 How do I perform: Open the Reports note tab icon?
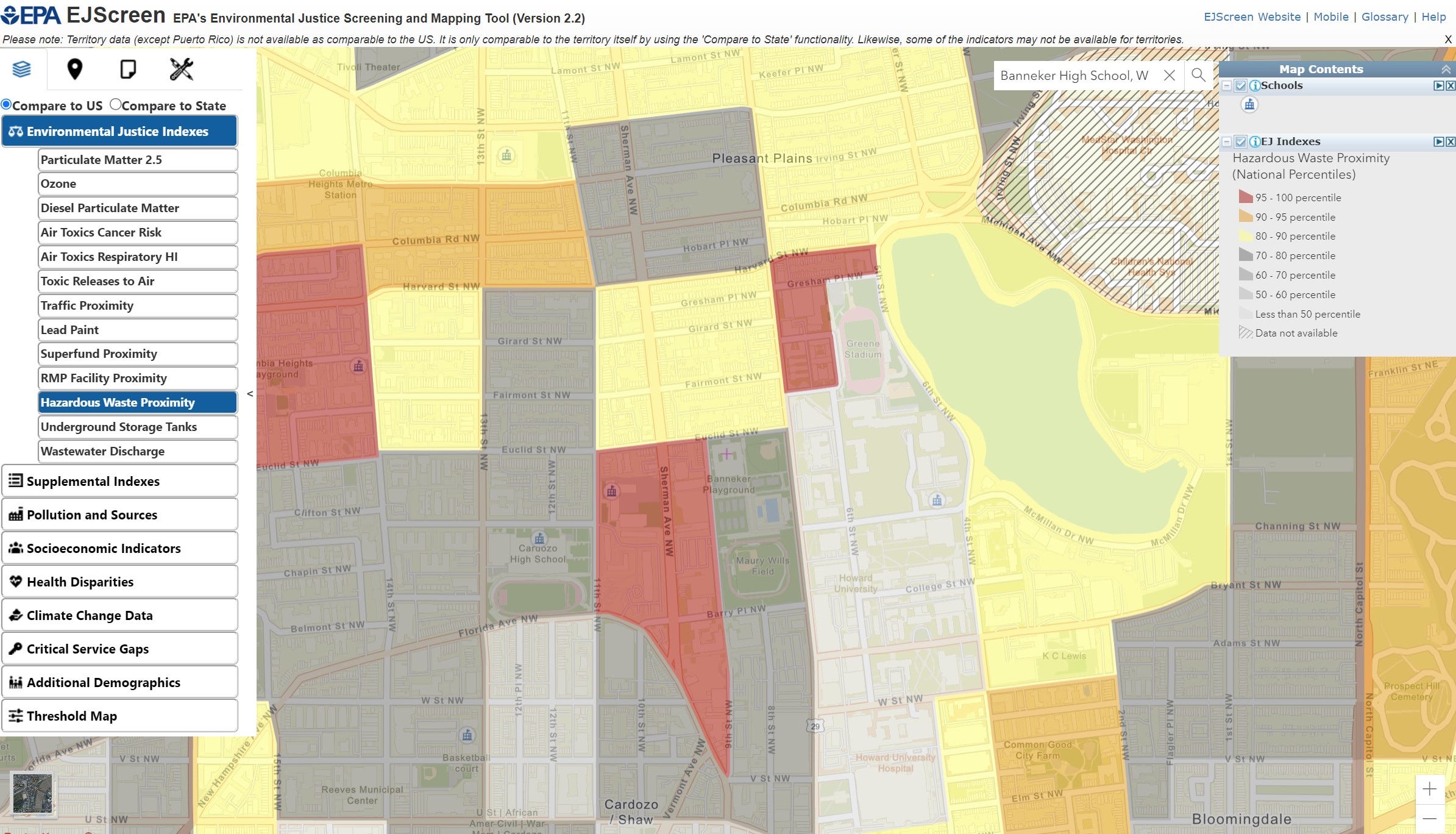tap(128, 69)
